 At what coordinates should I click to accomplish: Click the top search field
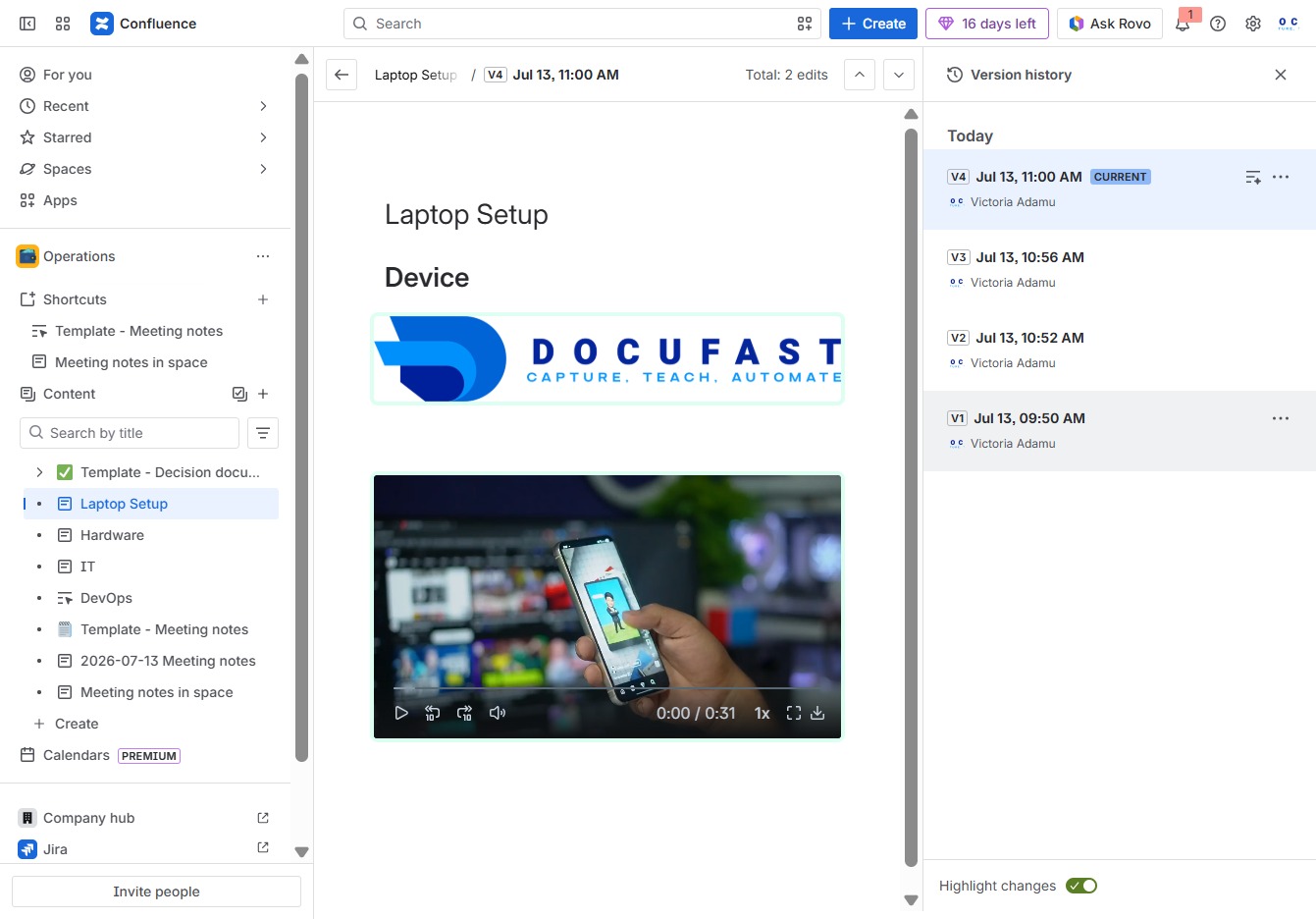583,24
